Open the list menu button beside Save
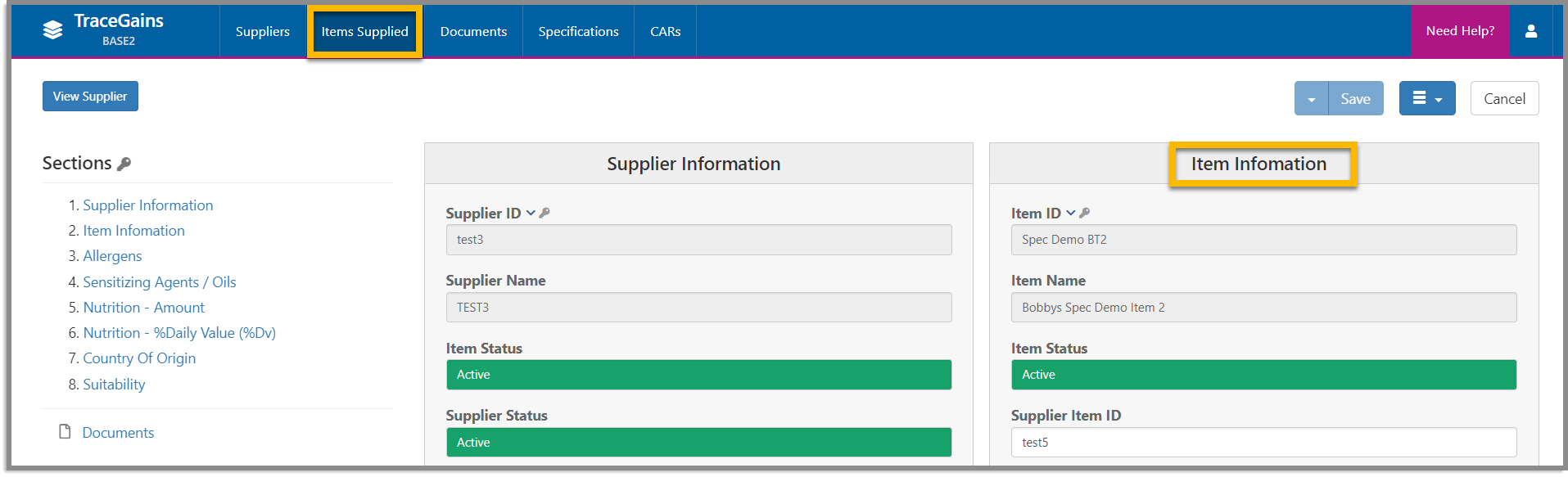Image resolution: width=1568 pixels, height=477 pixels. click(x=1427, y=98)
